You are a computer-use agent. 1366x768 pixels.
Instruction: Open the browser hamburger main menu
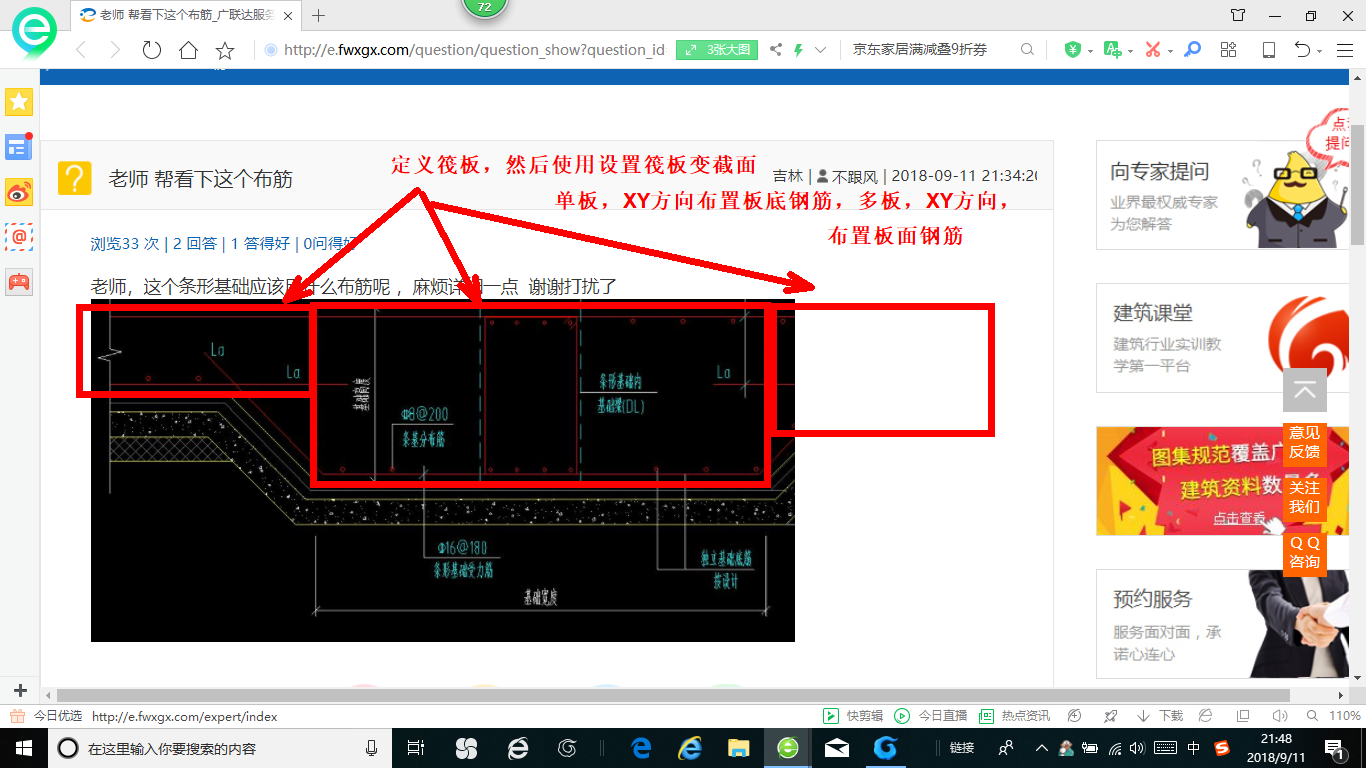[1343, 50]
